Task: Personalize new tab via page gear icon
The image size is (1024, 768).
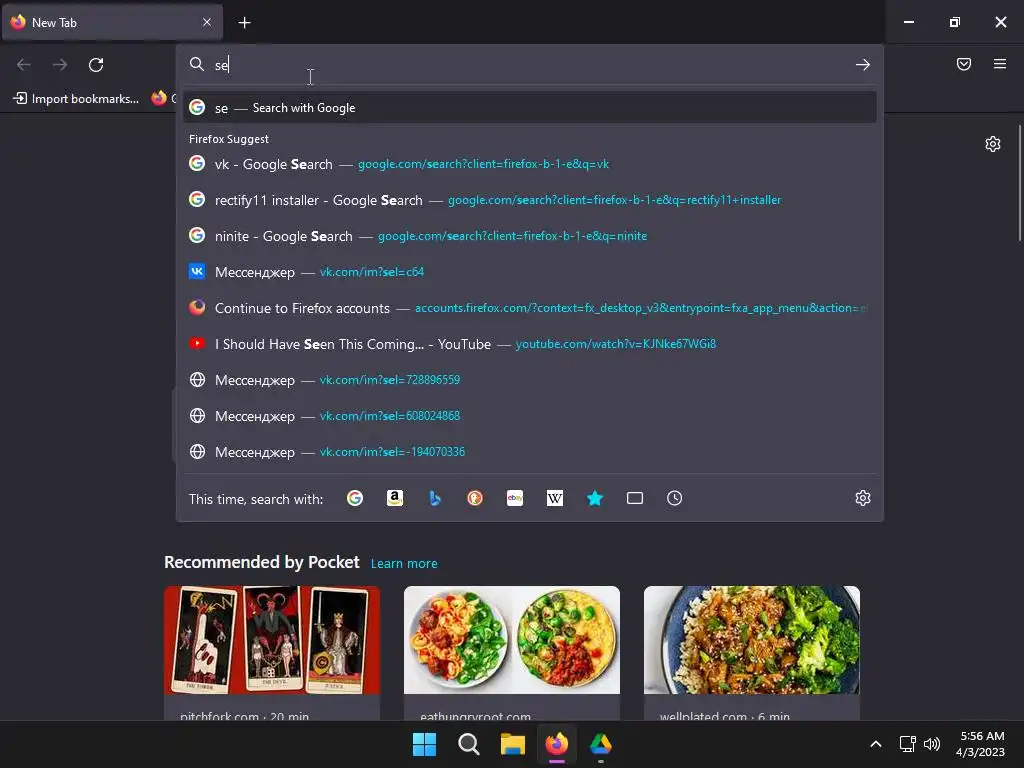Action: click(993, 144)
